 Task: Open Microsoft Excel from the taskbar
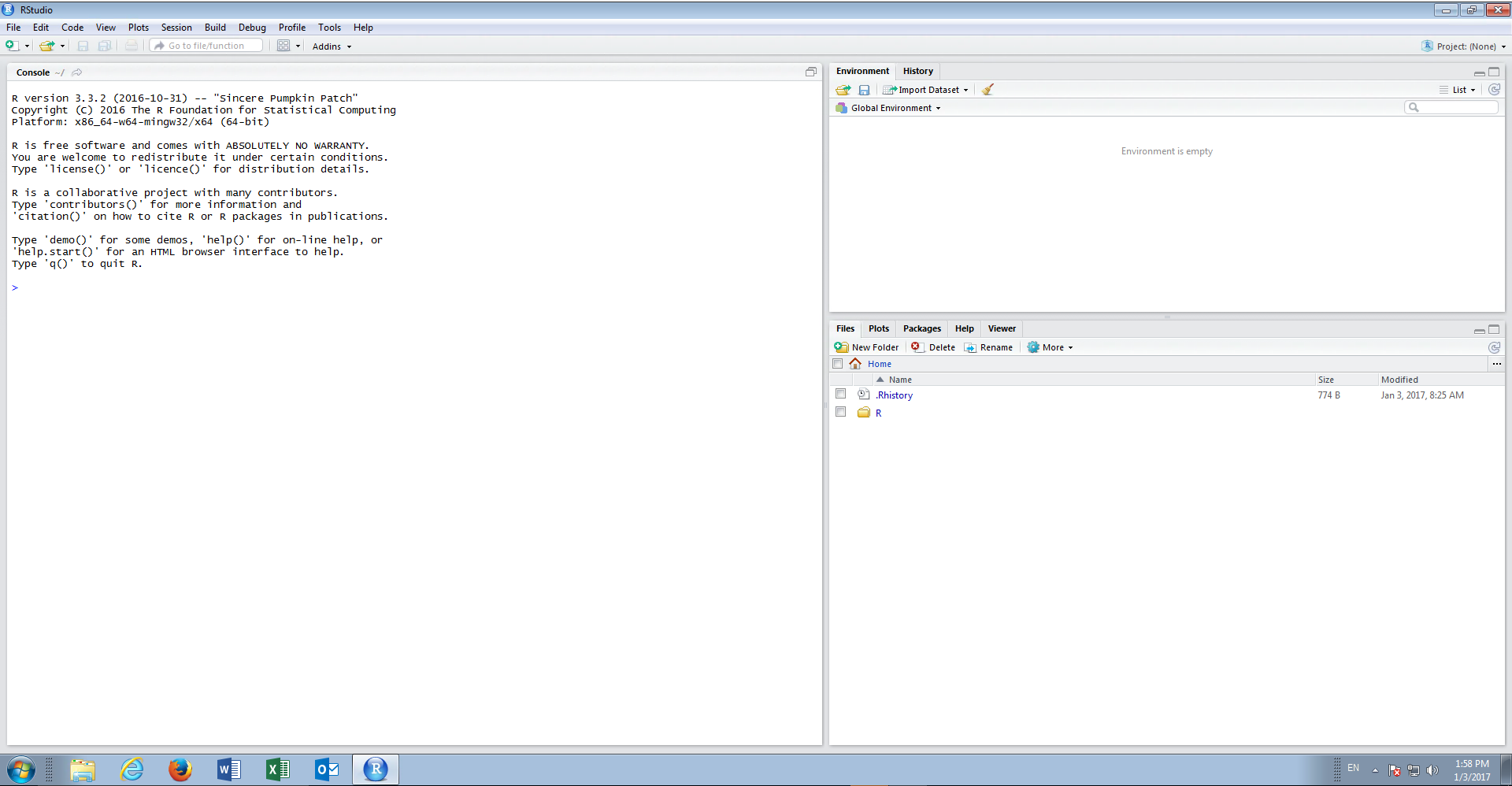[278, 769]
